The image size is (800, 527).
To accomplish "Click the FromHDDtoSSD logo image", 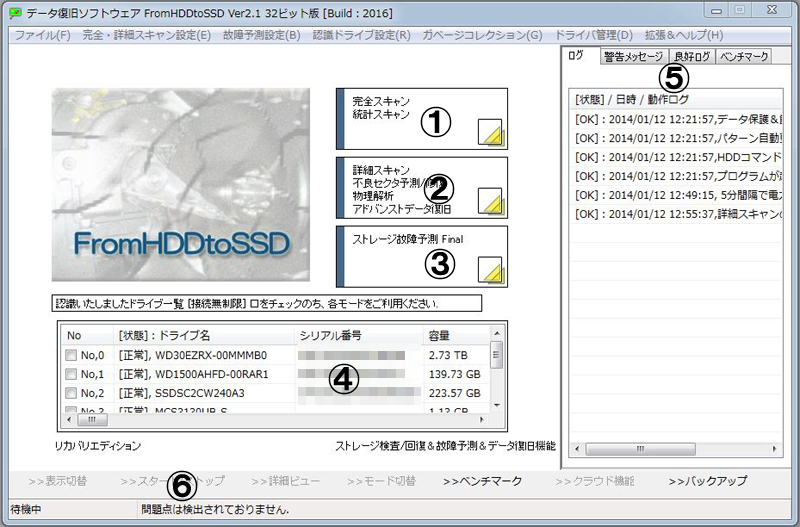I will pos(181,185).
